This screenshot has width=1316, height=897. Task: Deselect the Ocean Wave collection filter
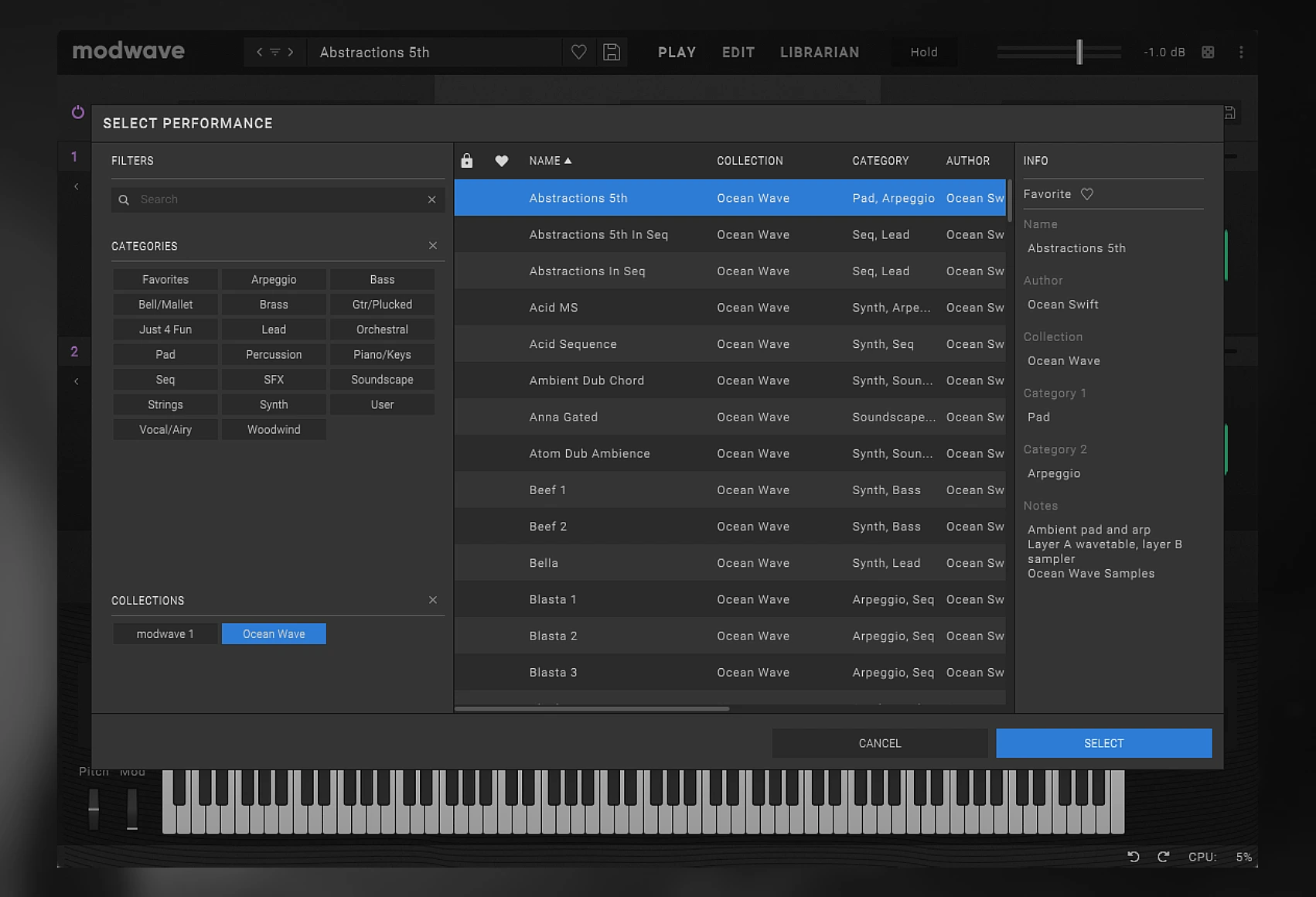pos(274,634)
